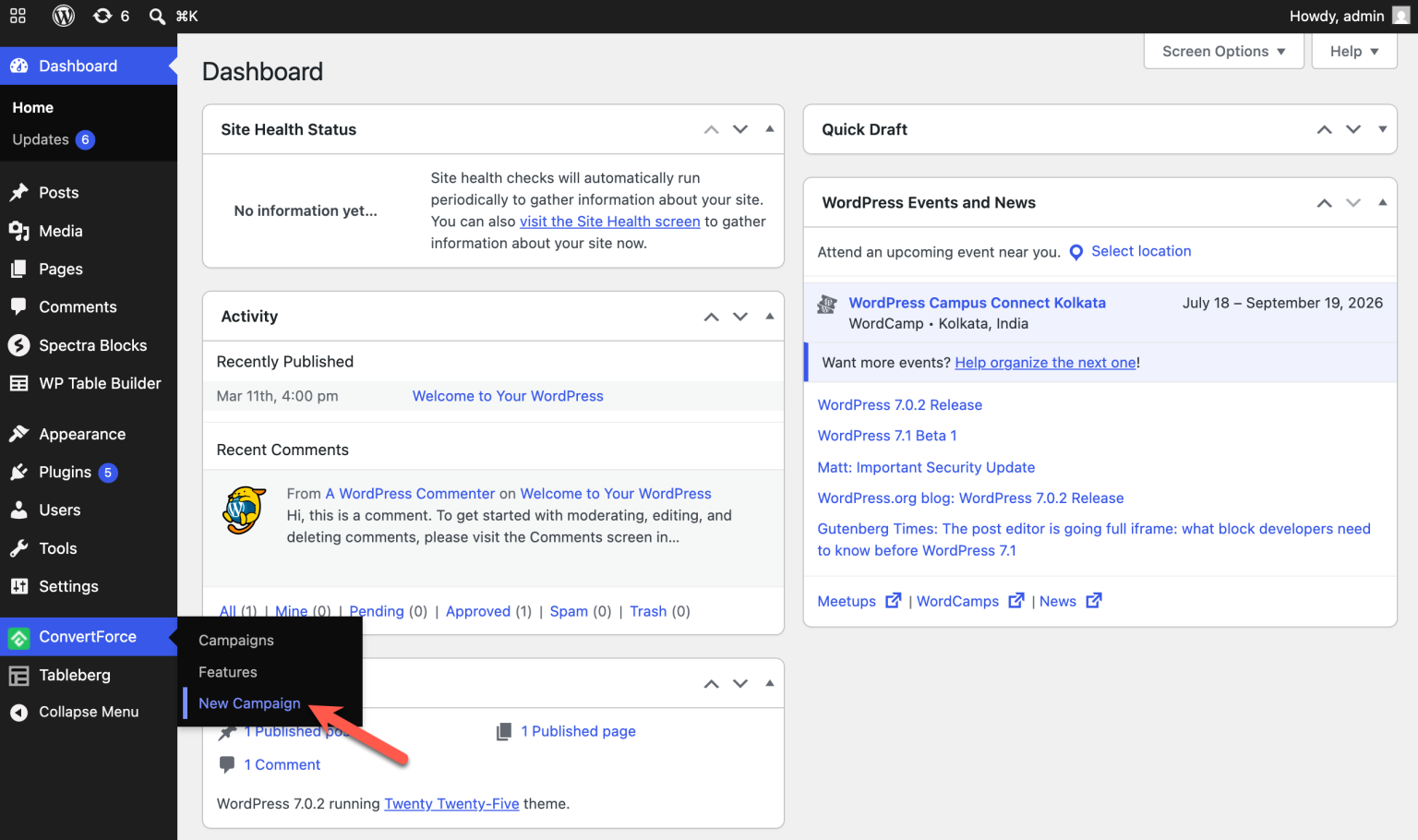Screen dimensions: 1418x840
Task: Click Select location link
Action: [x=1141, y=251]
